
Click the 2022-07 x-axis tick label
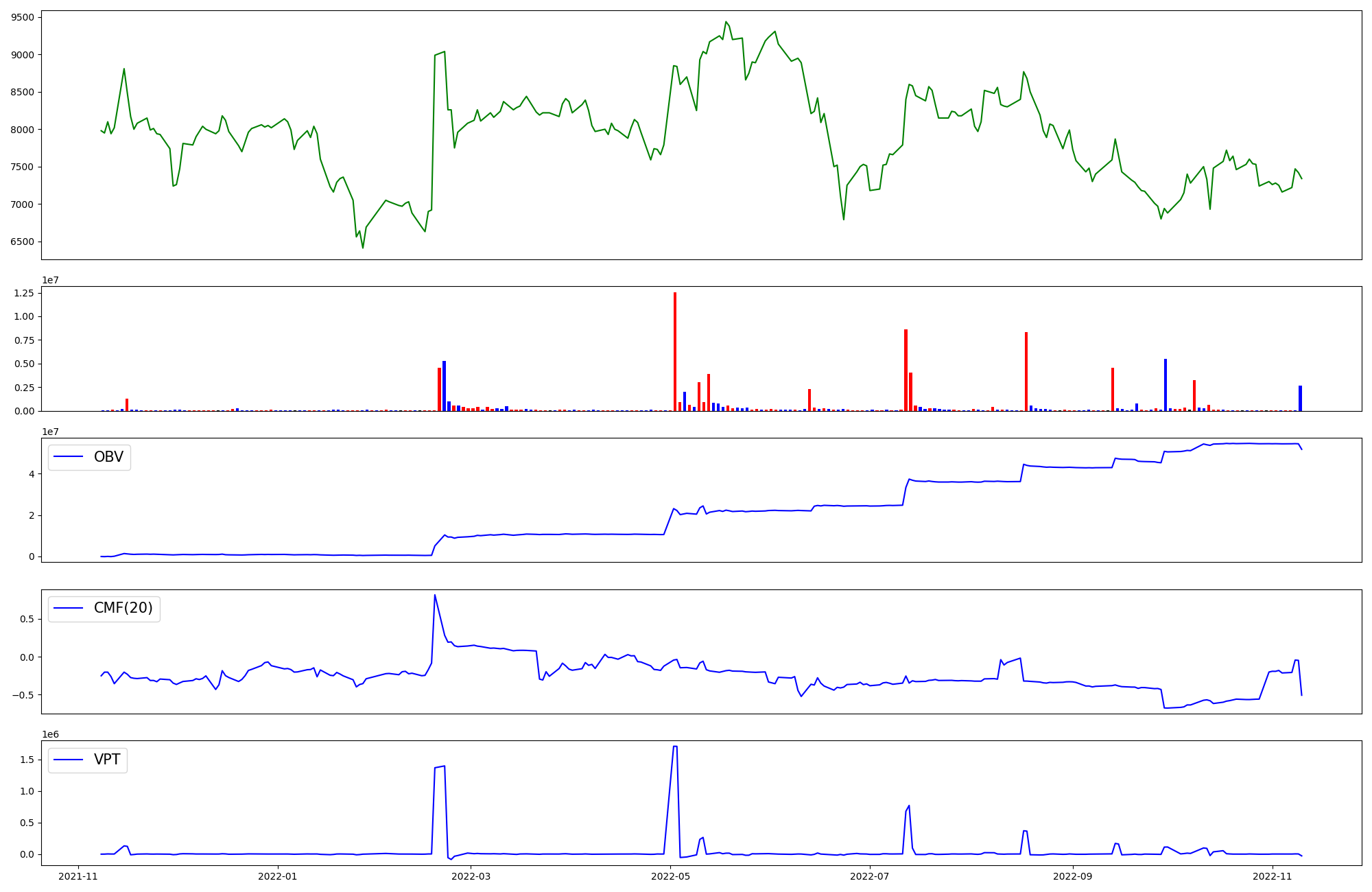coord(870,876)
